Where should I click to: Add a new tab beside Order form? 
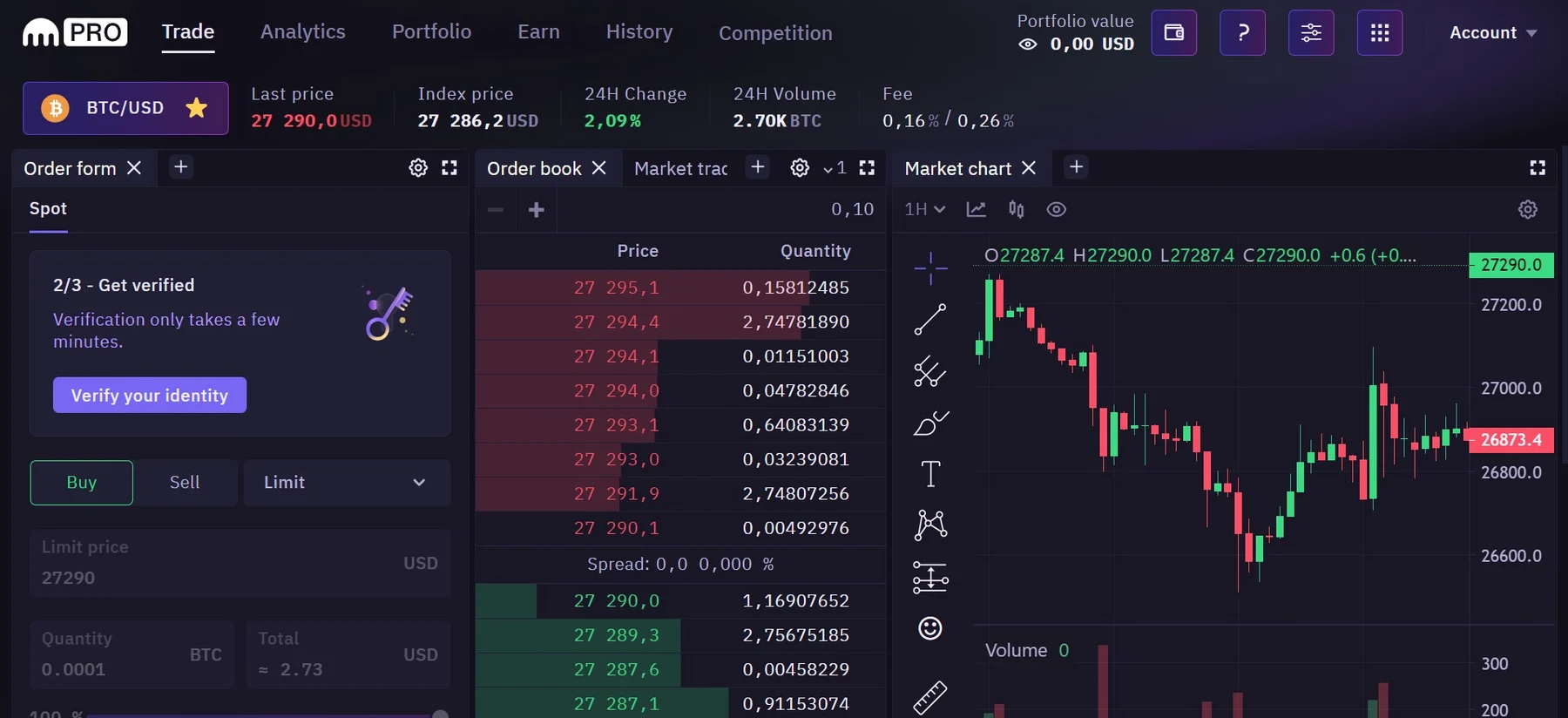[181, 166]
